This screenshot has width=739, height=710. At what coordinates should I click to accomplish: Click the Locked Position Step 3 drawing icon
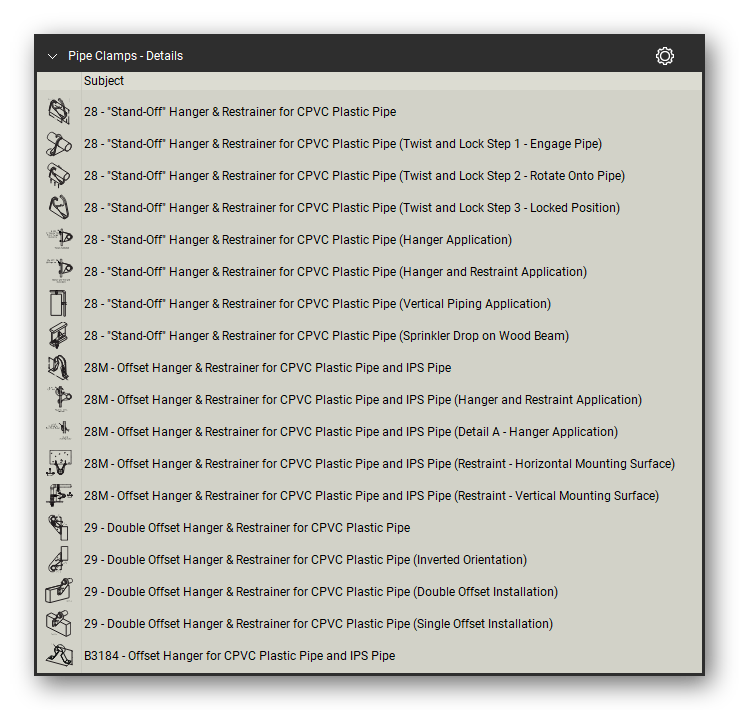(x=59, y=208)
